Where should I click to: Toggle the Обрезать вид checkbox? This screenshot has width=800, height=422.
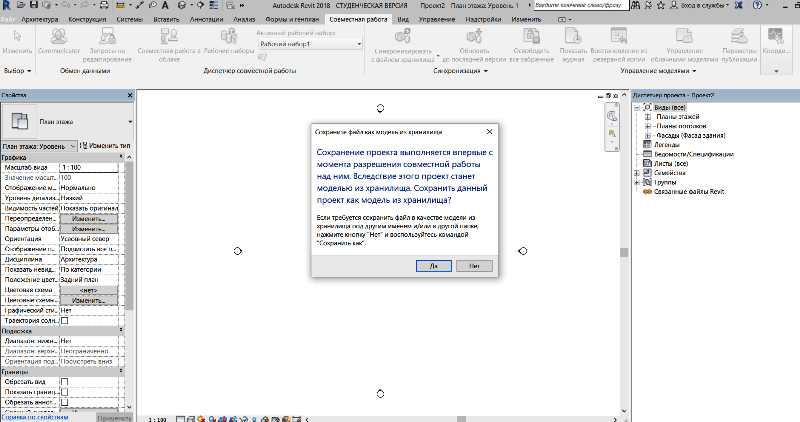[64, 382]
